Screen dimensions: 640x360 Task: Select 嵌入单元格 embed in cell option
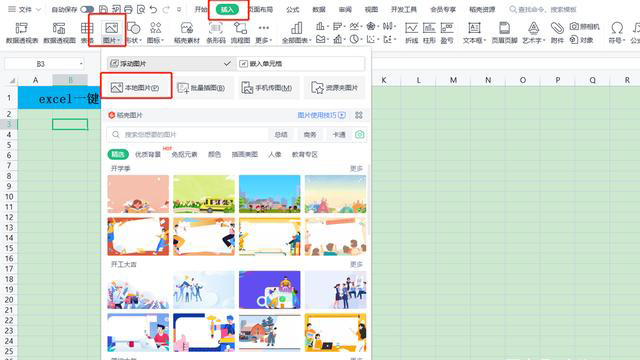pos(301,63)
